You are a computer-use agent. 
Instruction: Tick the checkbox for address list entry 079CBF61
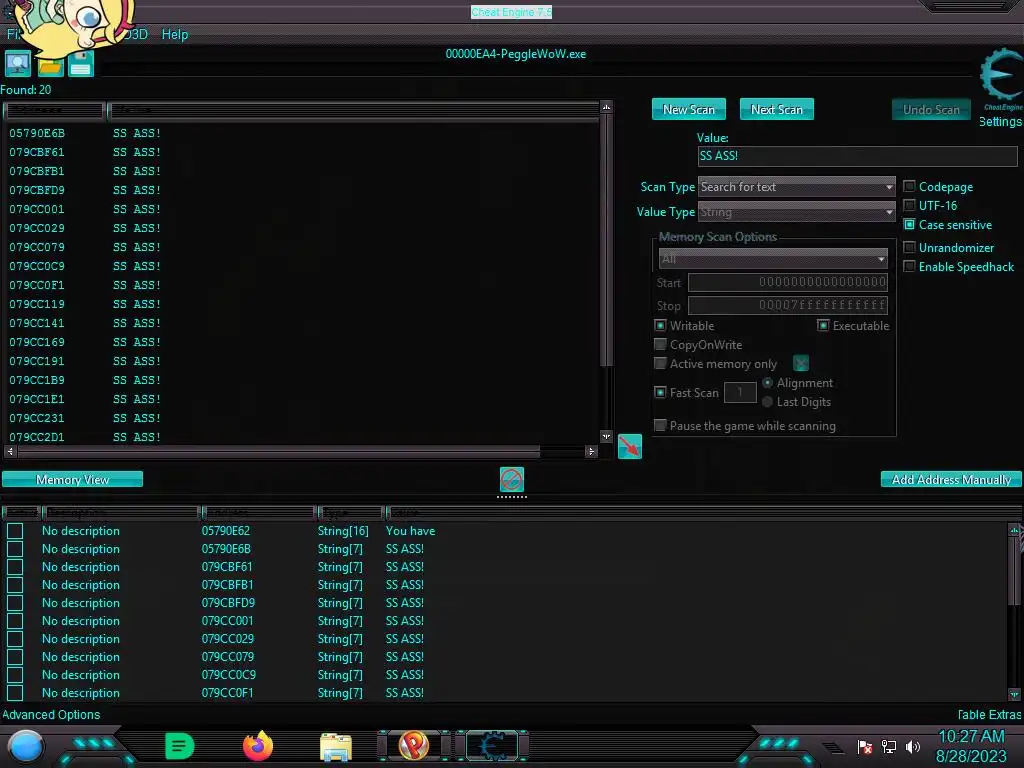pyautogui.click(x=15, y=567)
